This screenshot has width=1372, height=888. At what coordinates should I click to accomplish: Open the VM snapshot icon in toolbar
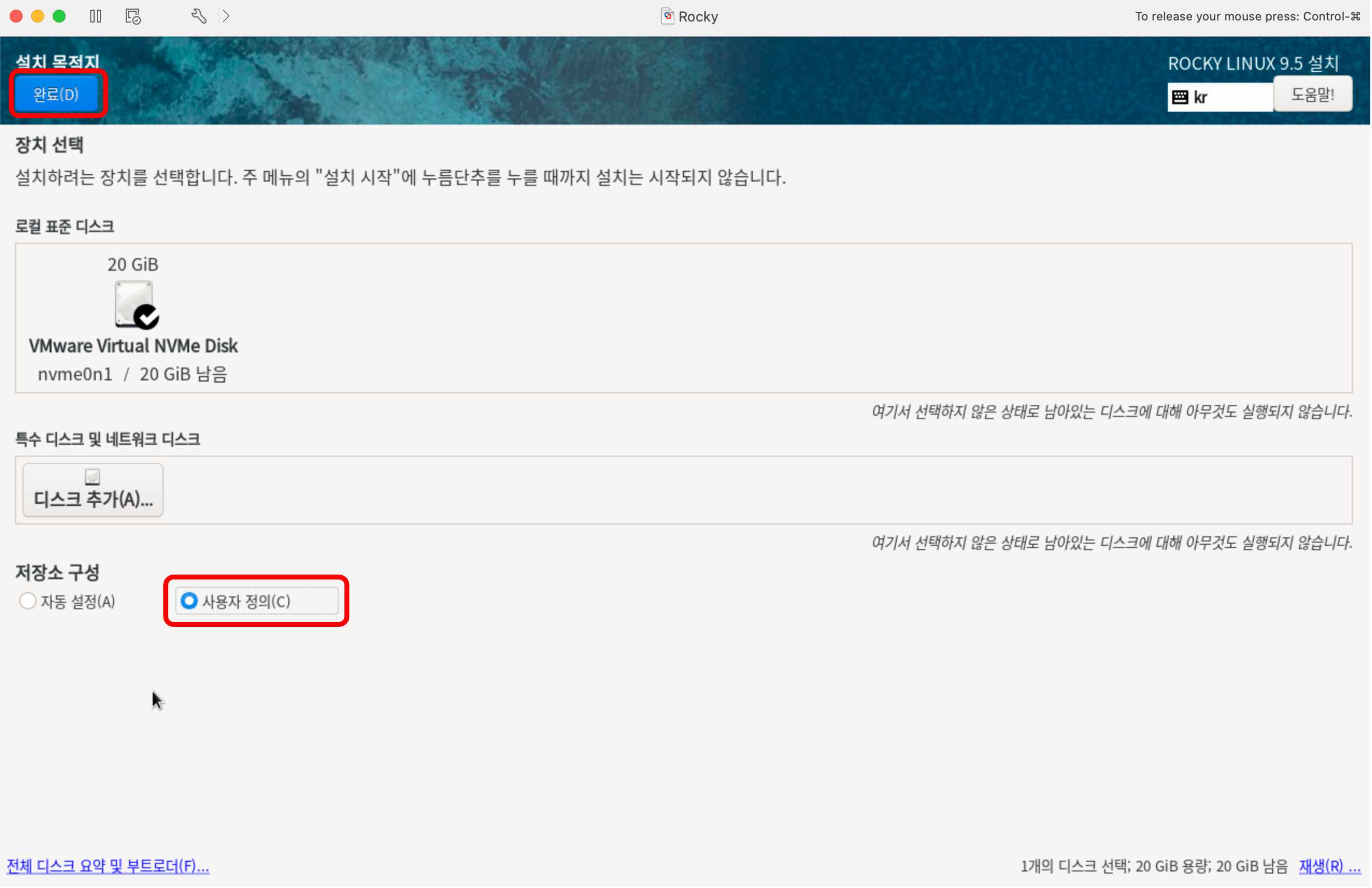tap(133, 16)
